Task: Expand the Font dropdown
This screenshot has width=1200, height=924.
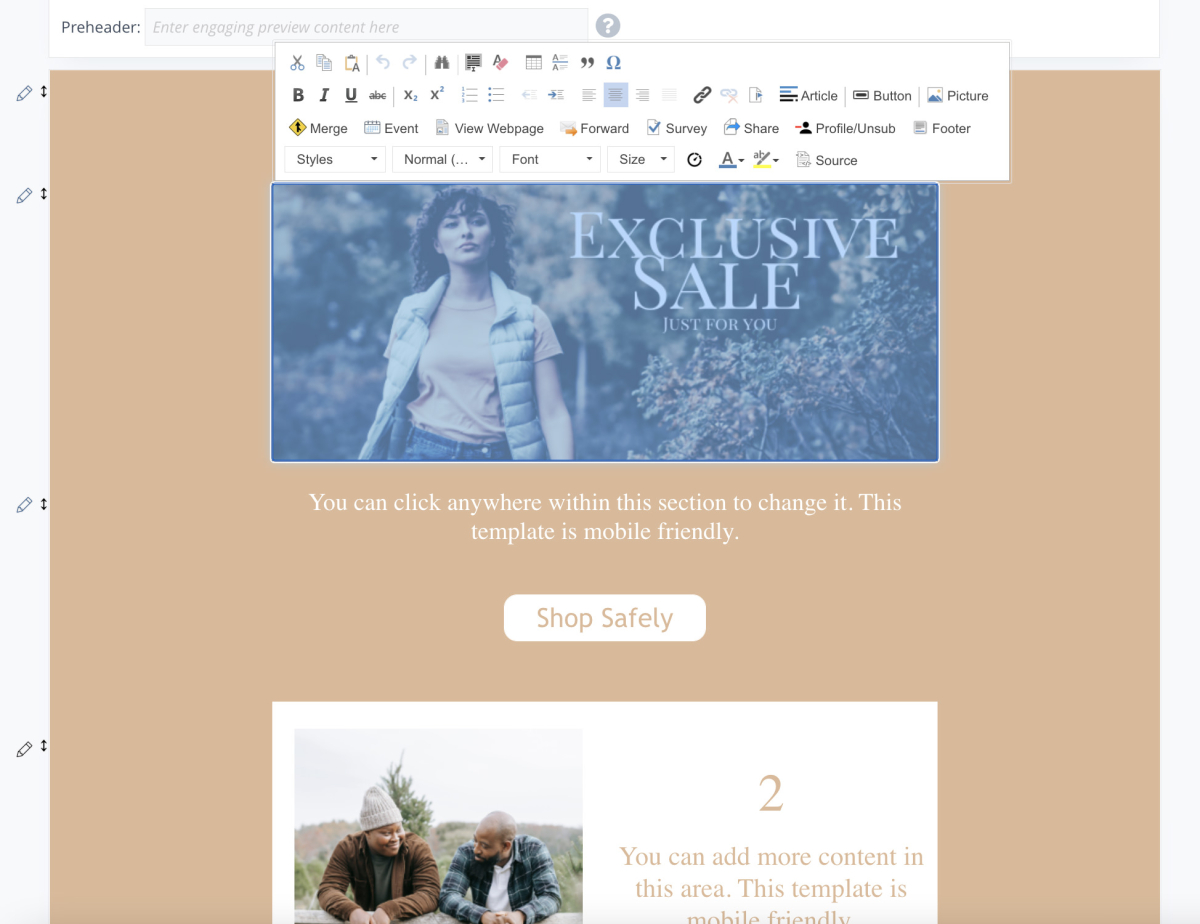Action: click(x=550, y=160)
